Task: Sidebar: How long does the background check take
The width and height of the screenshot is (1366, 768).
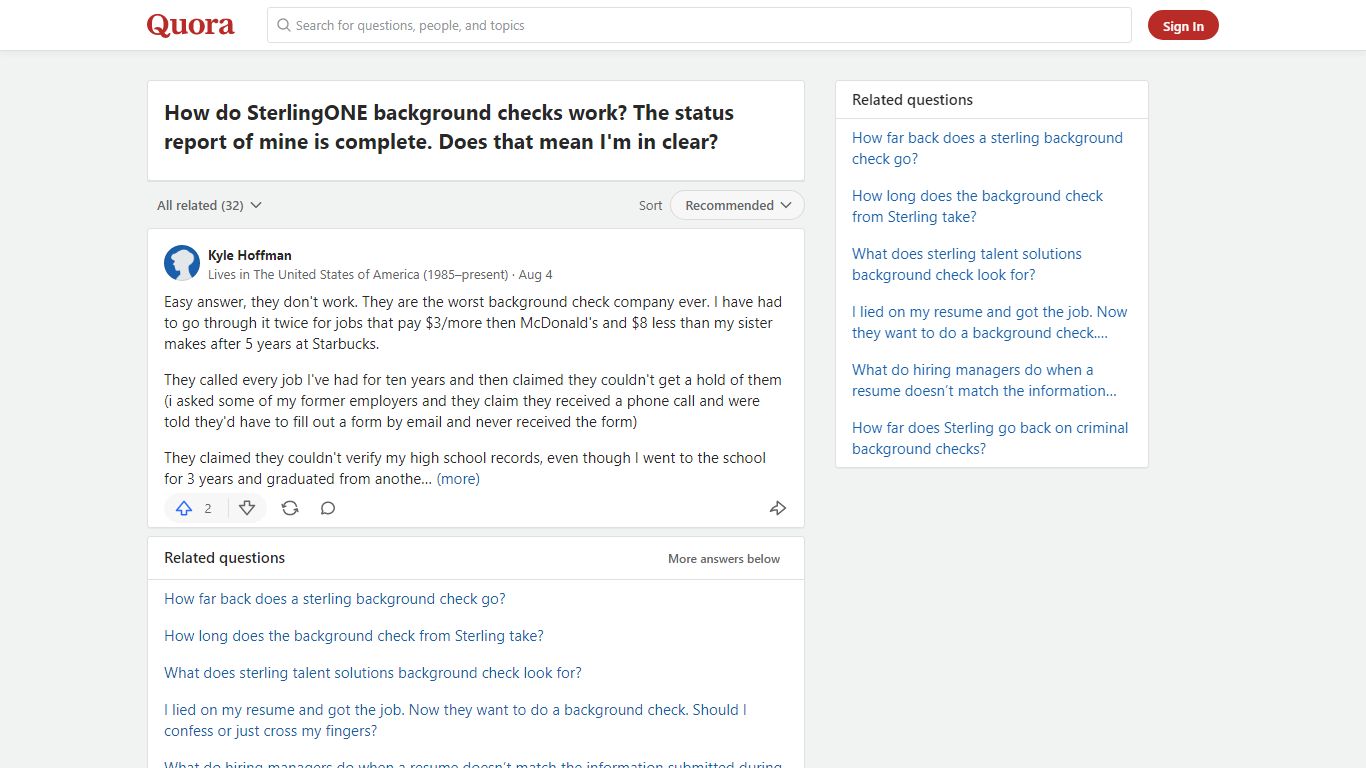Action: [977, 206]
